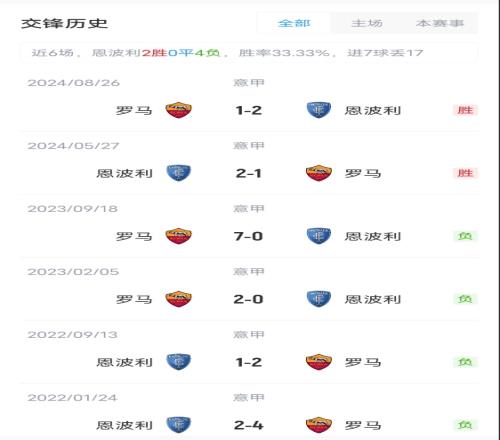Open the 2-4 score on 2022/01/24
Image resolution: width=500 pixels, height=440 pixels.
pos(249,425)
